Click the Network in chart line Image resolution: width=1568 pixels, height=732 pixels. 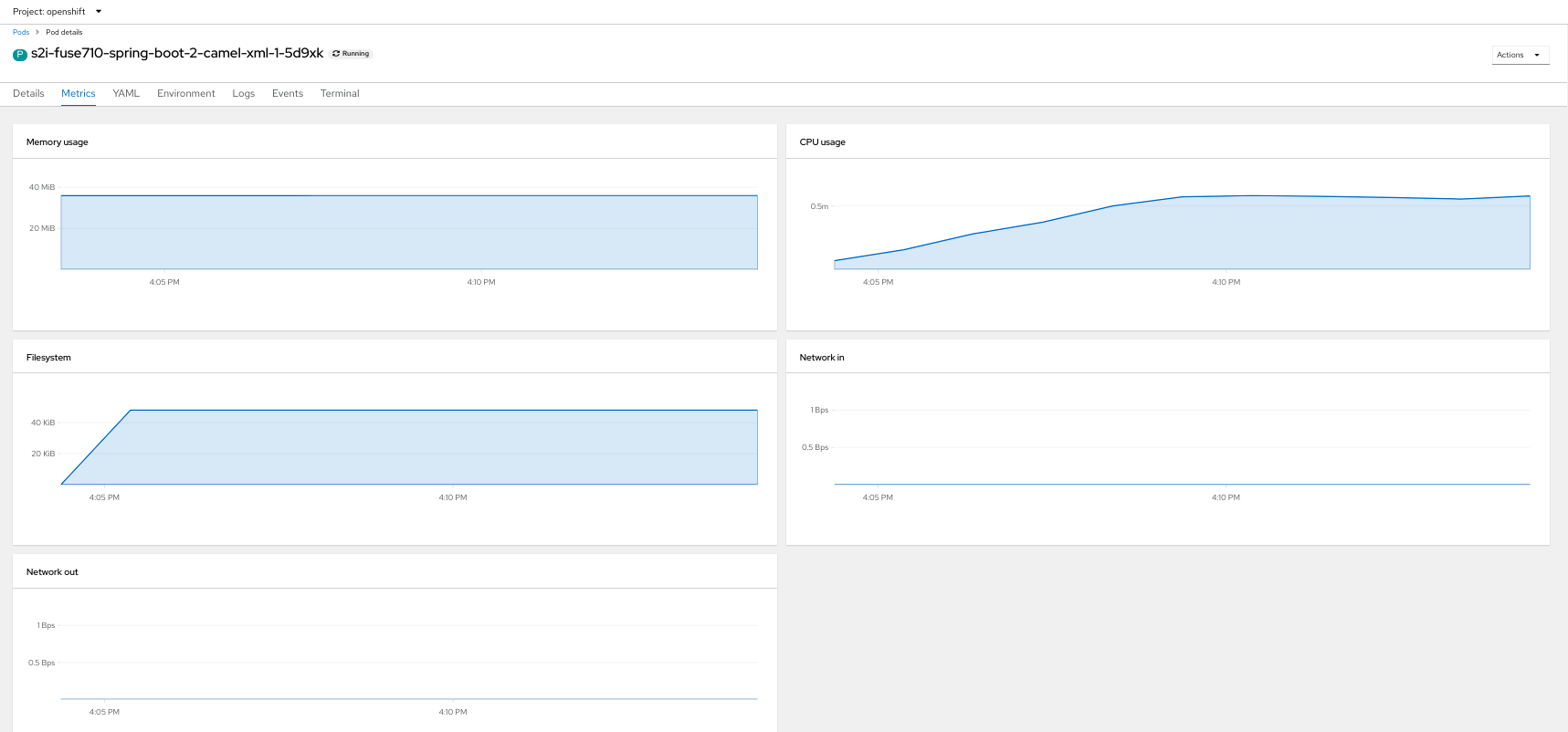click(x=1182, y=484)
